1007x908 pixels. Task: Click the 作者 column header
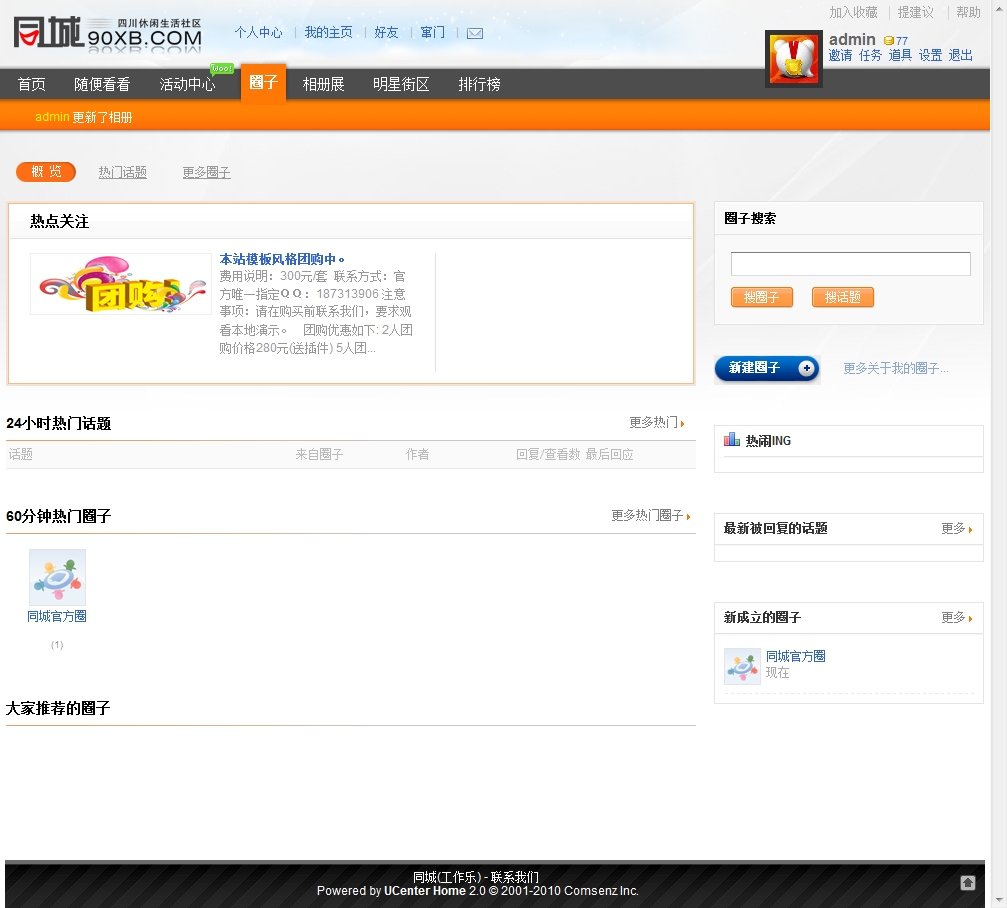pyautogui.click(x=417, y=454)
